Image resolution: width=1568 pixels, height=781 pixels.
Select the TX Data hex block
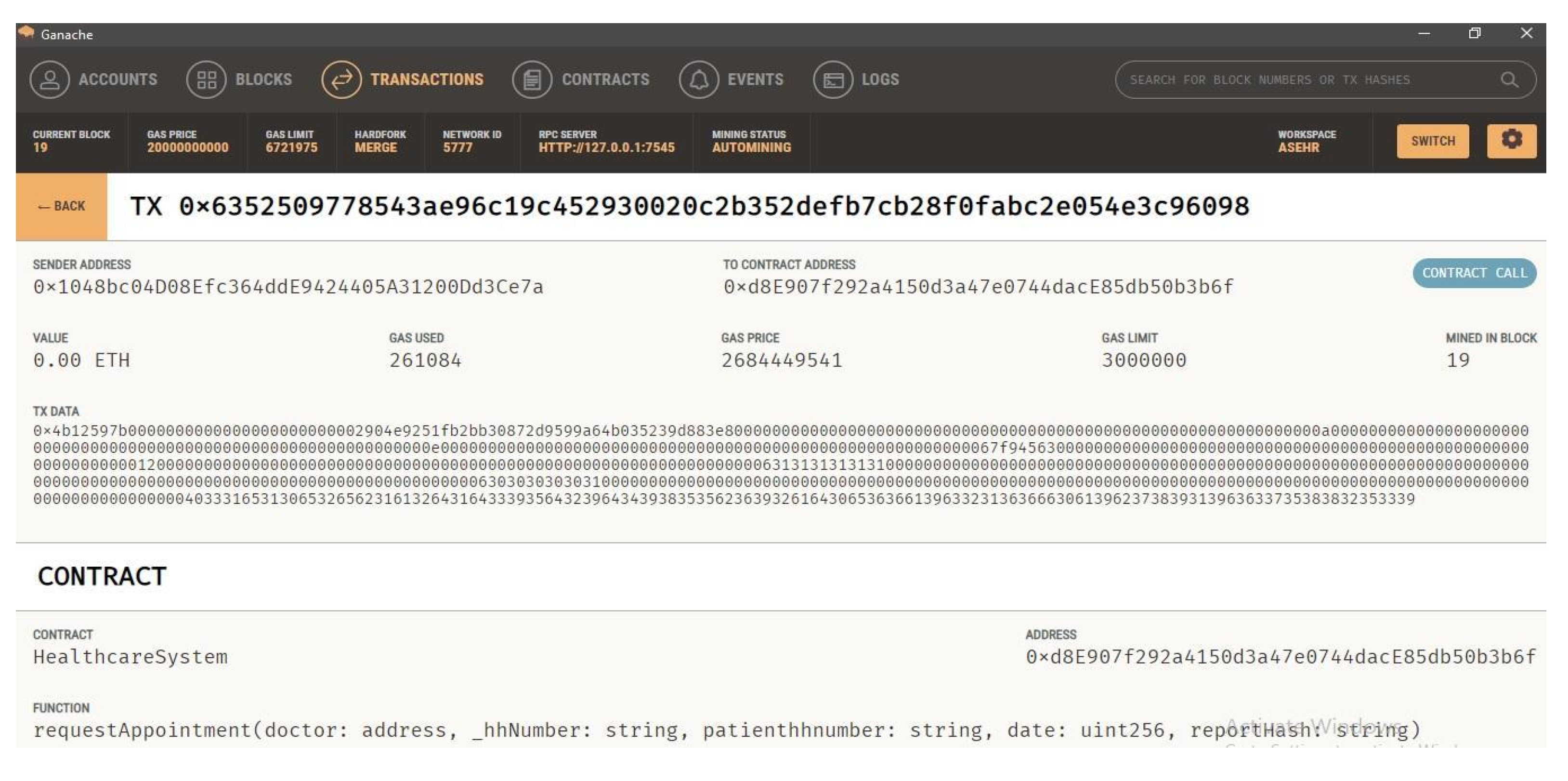pyautogui.click(x=781, y=465)
